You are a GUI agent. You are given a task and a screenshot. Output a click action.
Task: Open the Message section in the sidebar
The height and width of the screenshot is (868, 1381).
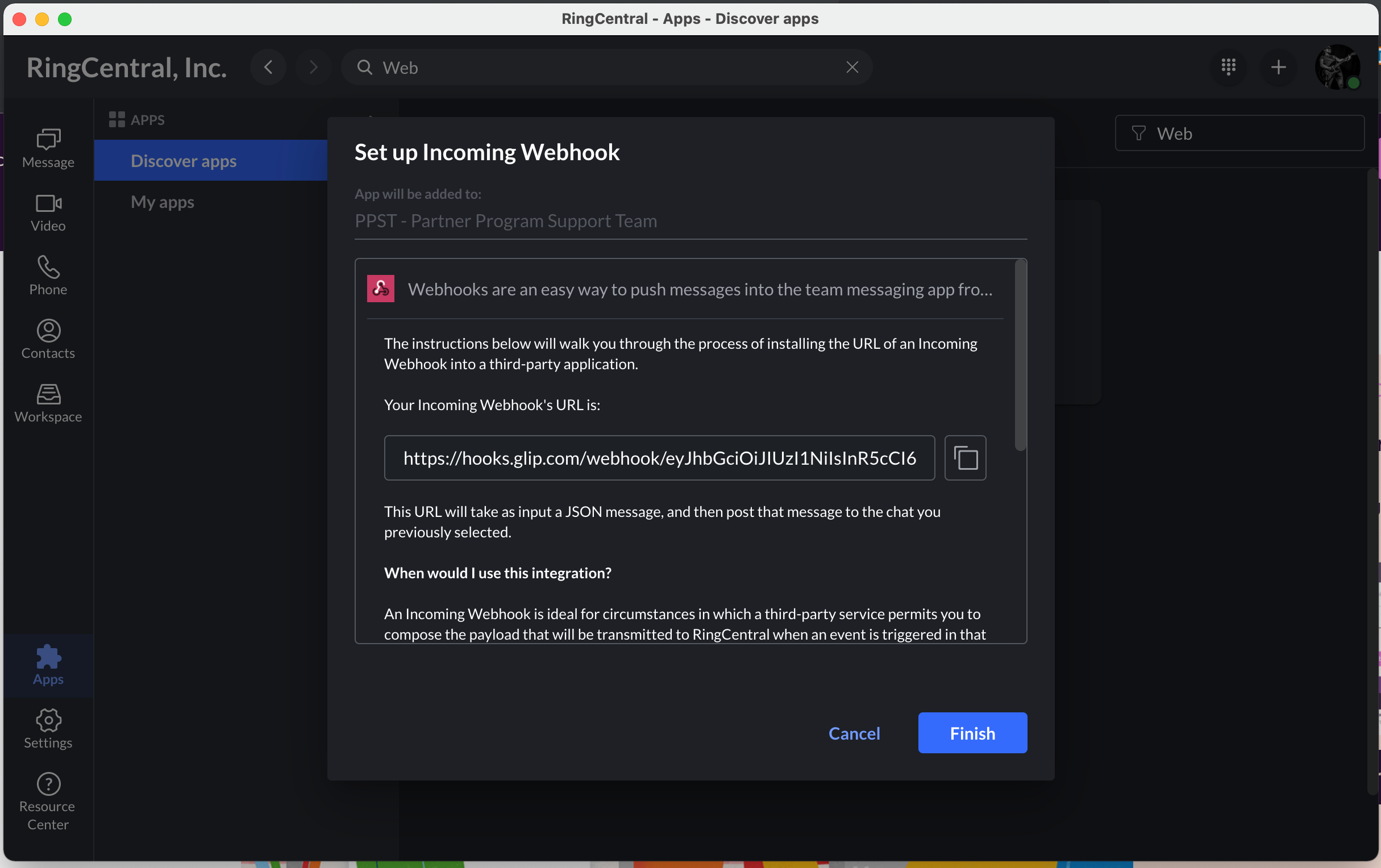pyautogui.click(x=48, y=148)
